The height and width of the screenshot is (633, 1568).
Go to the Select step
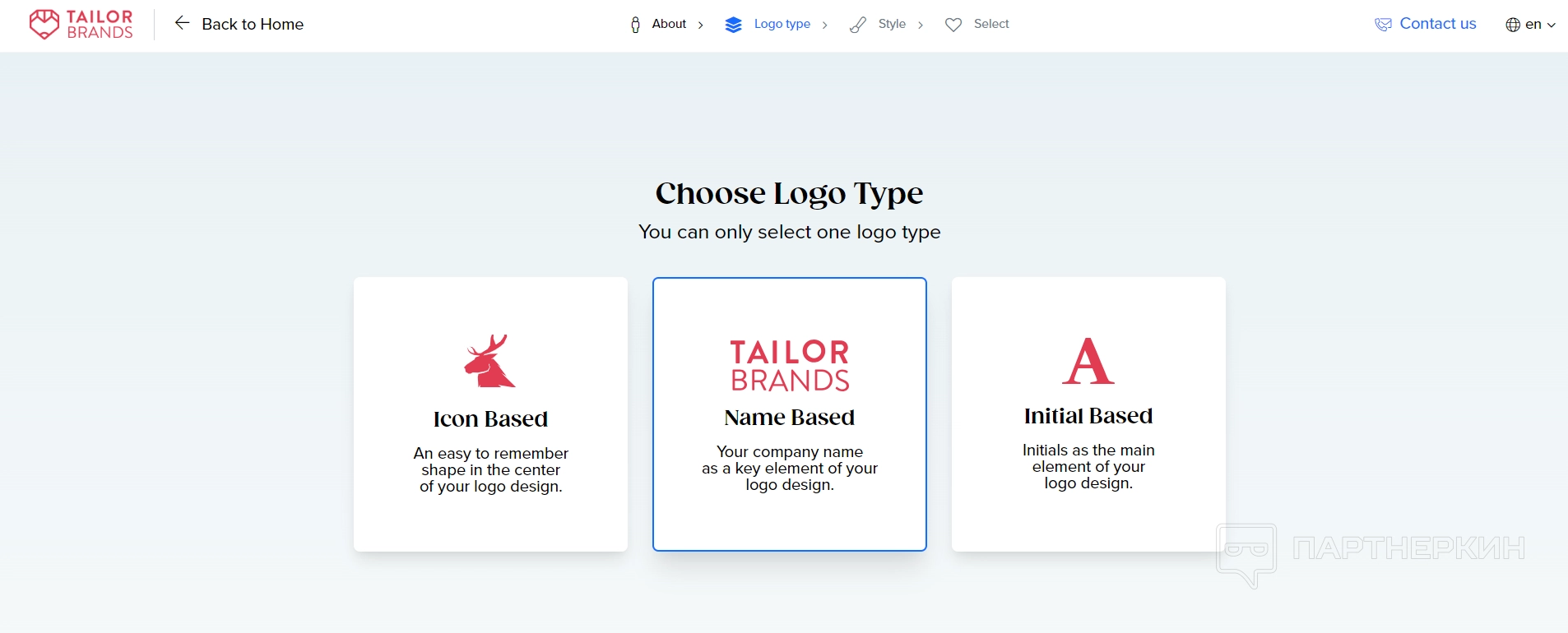click(x=991, y=24)
